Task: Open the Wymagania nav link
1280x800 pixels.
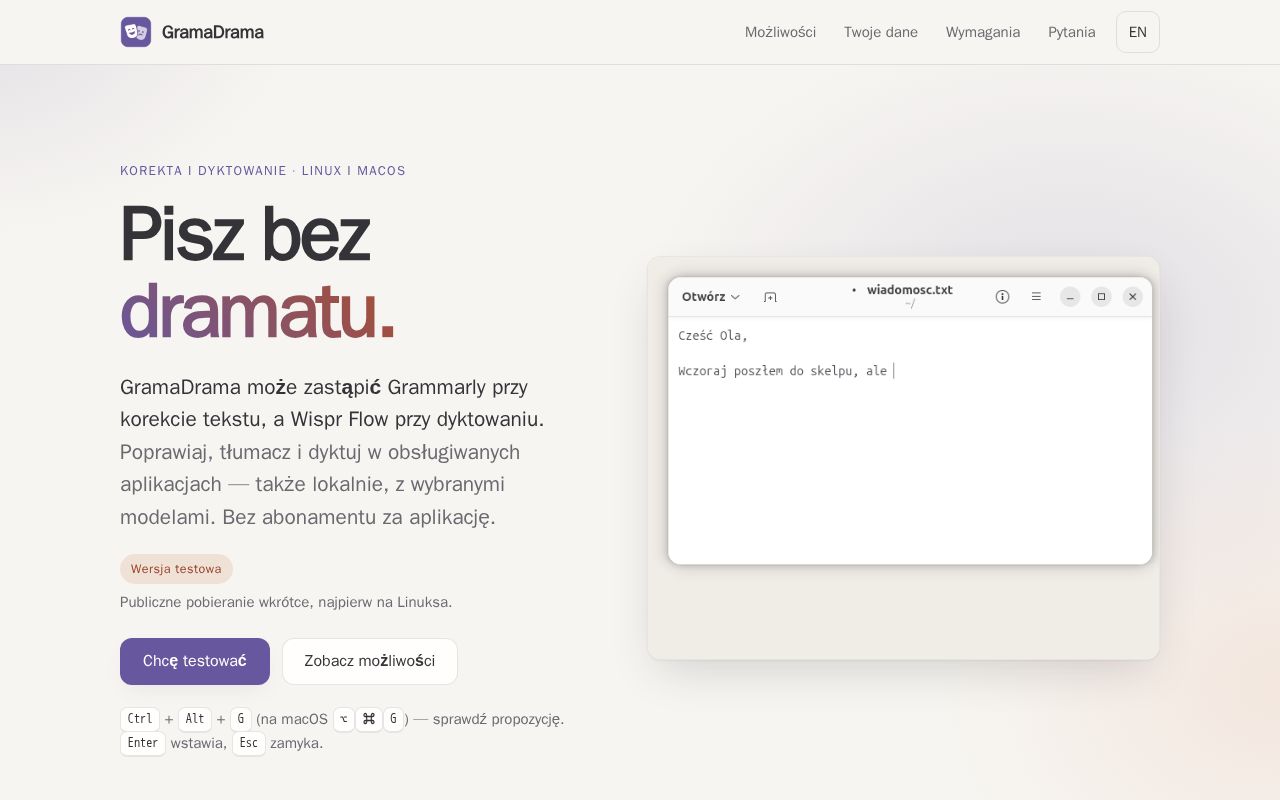Action: [983, 32]
